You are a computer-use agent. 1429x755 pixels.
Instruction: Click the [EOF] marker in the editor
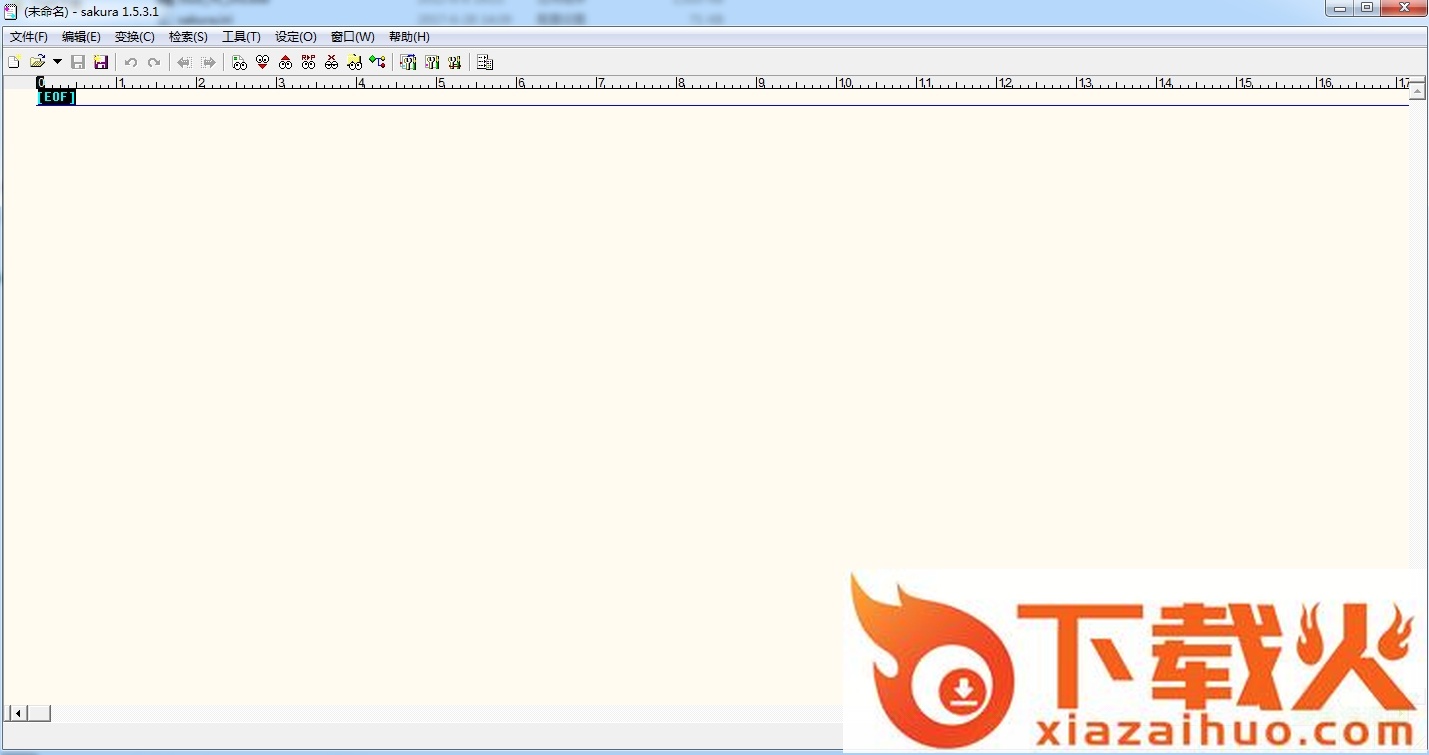(56, 97)
